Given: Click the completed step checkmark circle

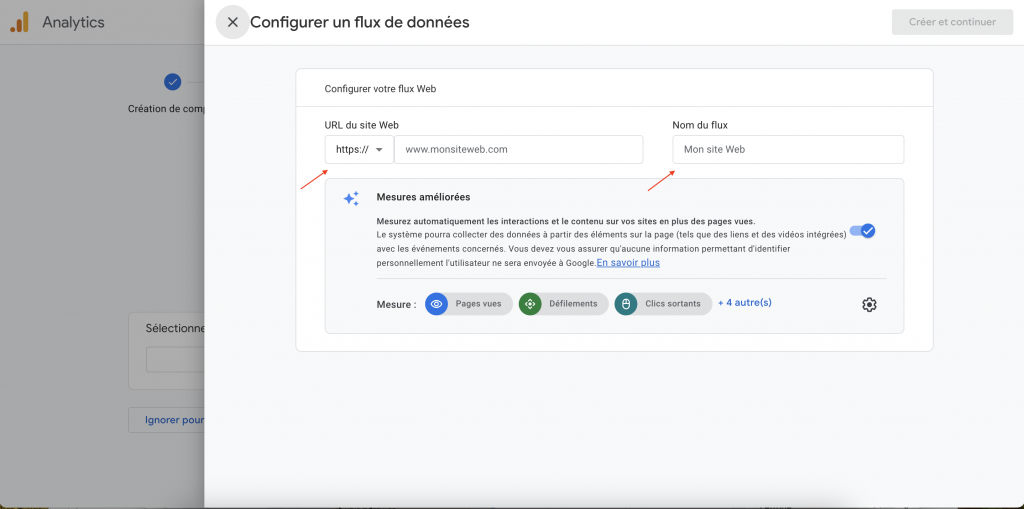Looking at the screenshot, I should (173, 82).
